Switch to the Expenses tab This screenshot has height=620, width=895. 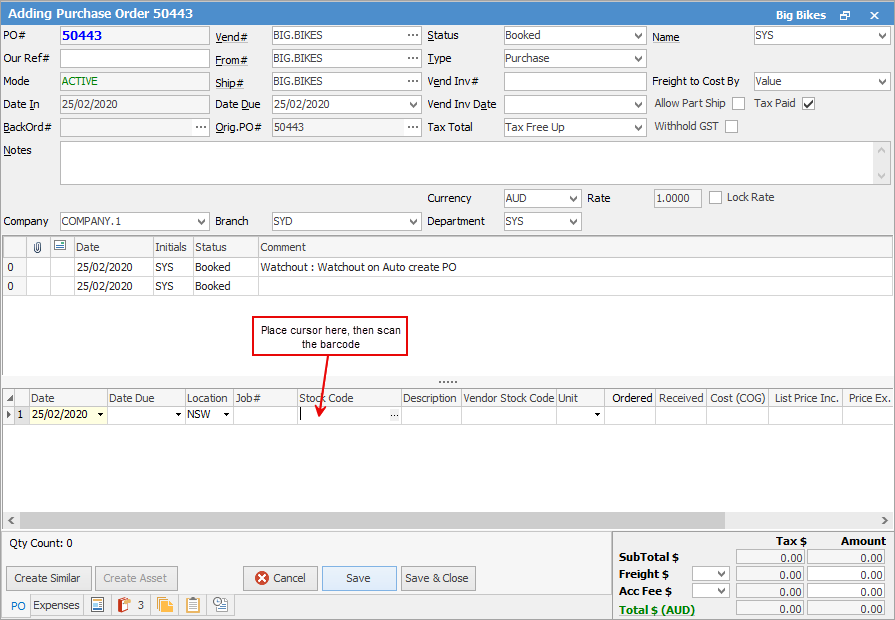click(57, 605)
